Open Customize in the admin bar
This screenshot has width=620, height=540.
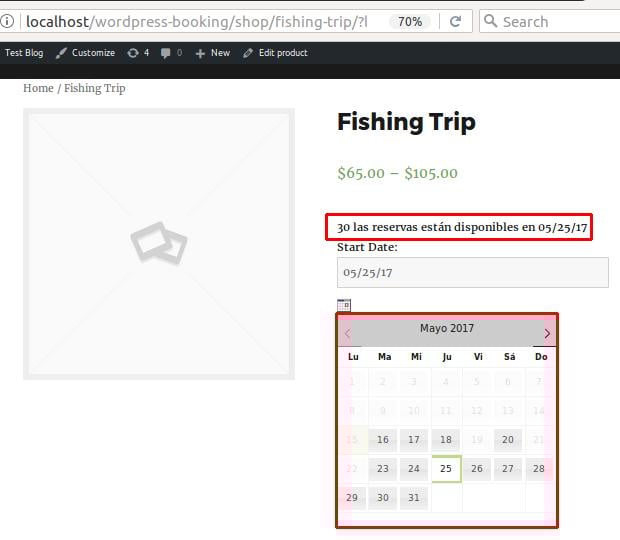point(85,53)
